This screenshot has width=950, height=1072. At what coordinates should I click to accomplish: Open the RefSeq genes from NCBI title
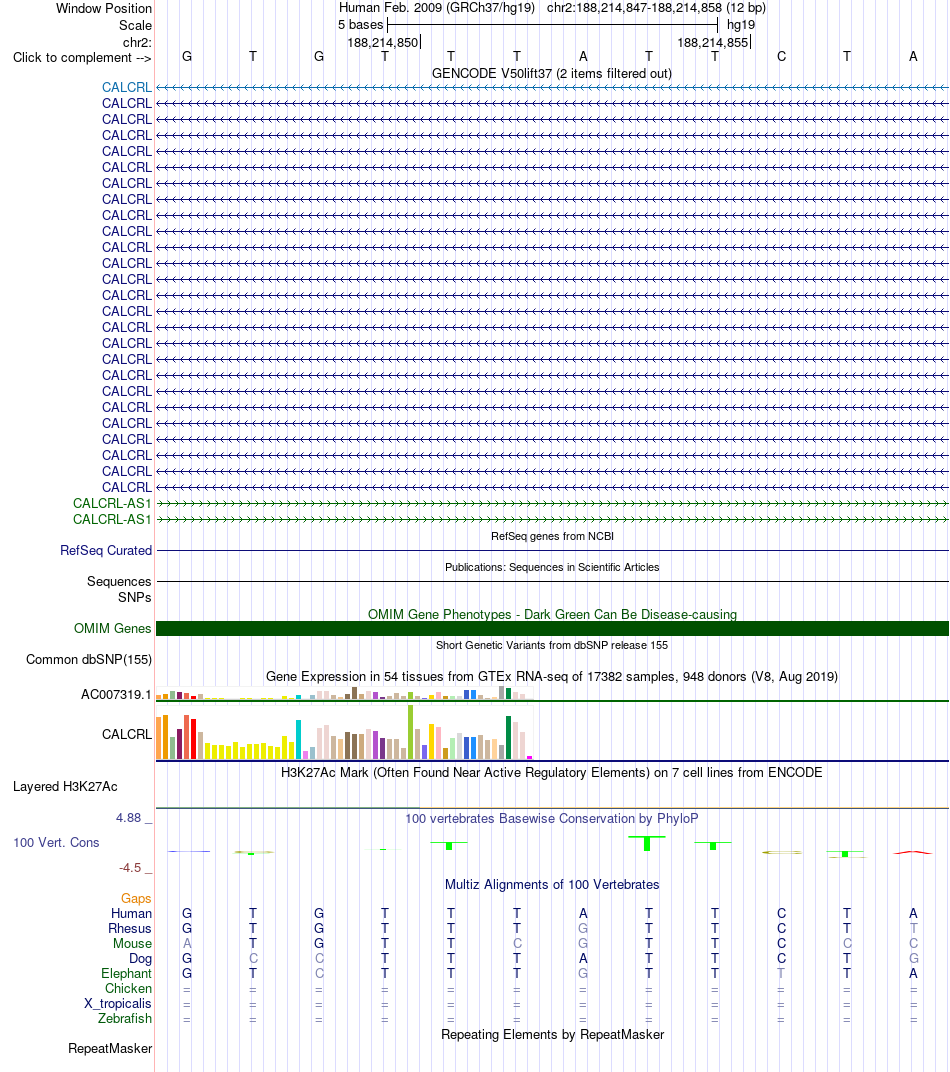552,536
